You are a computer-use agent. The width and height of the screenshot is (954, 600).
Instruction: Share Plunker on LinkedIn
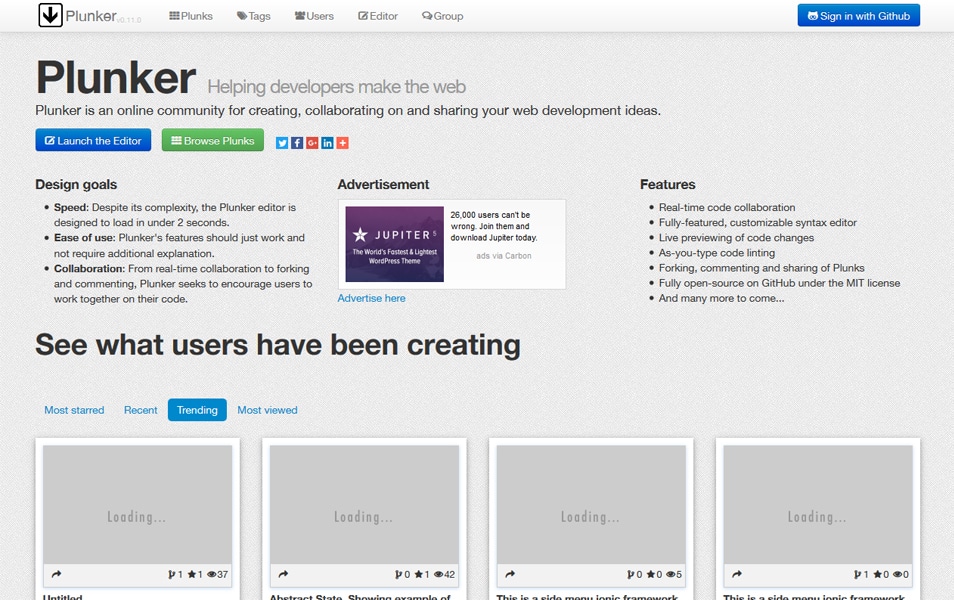[327, 143]
